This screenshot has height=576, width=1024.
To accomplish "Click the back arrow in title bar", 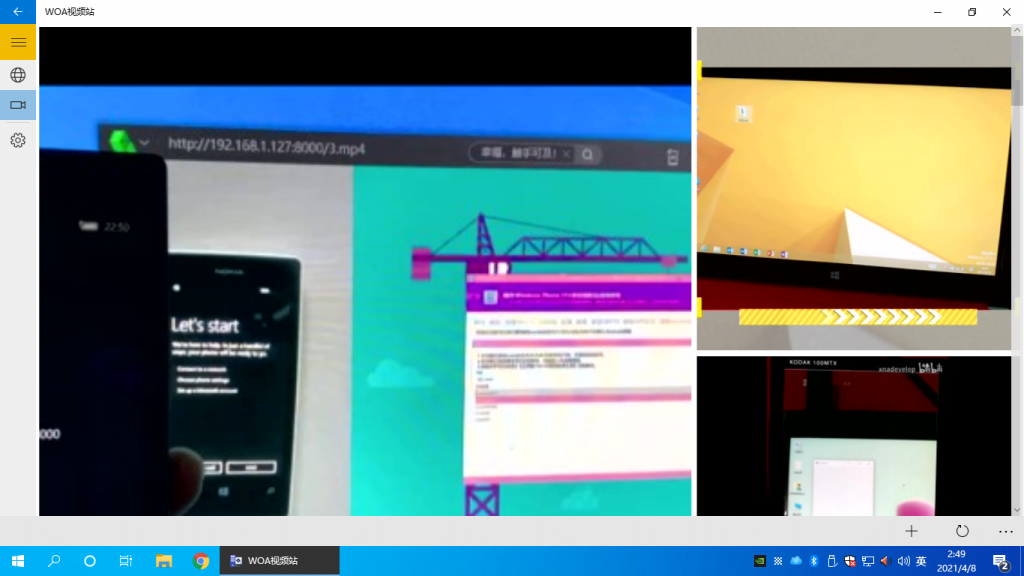I will [x=17, y=12].
